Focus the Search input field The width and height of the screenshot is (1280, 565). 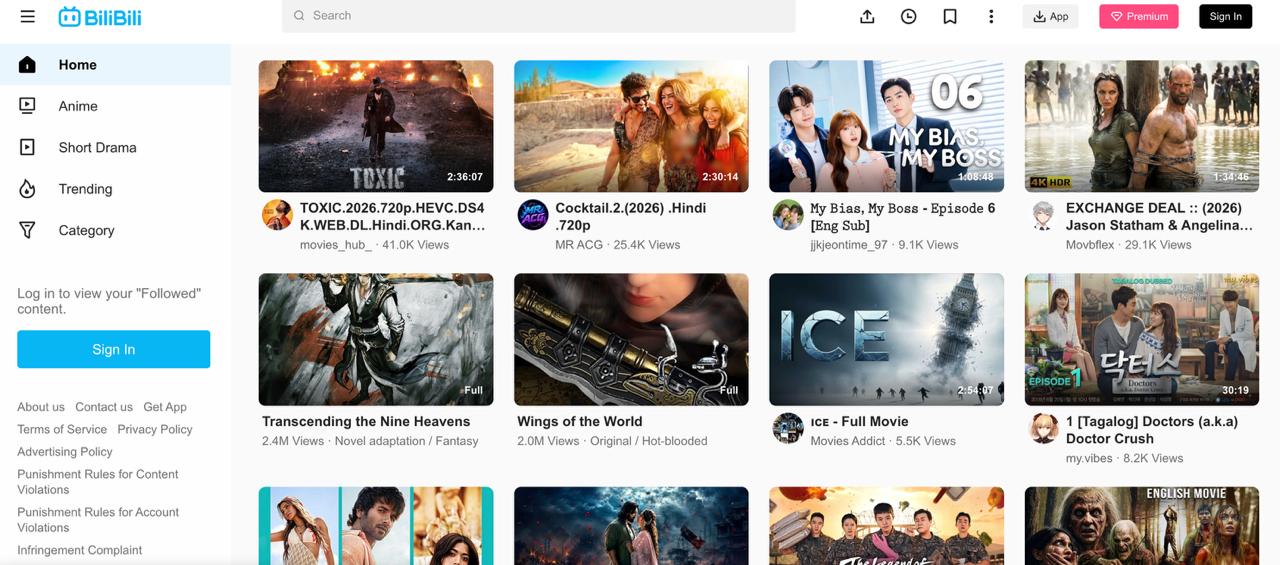pos(538,16)
